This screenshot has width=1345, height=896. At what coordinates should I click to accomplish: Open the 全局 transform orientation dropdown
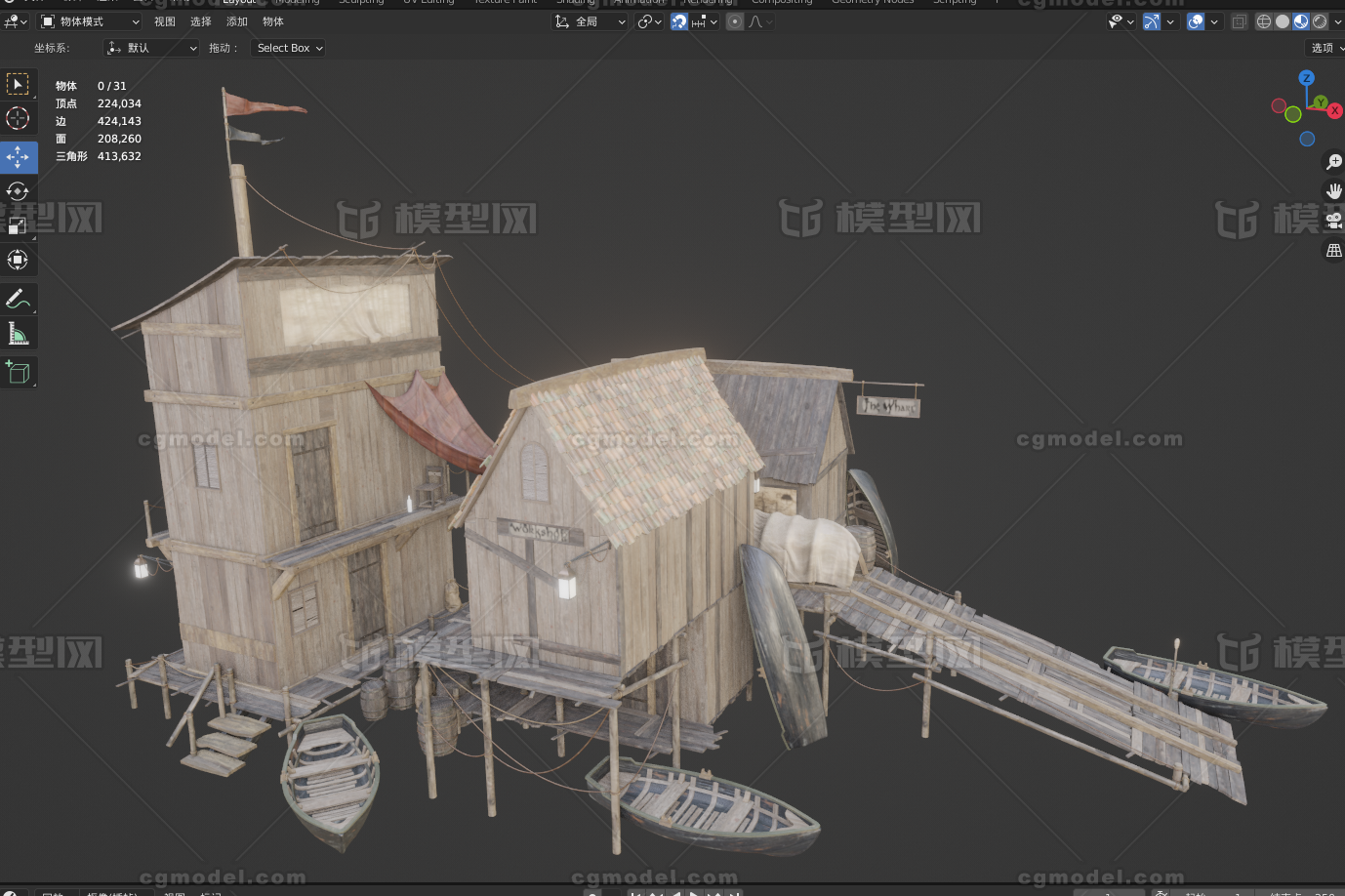pos(590,21)
